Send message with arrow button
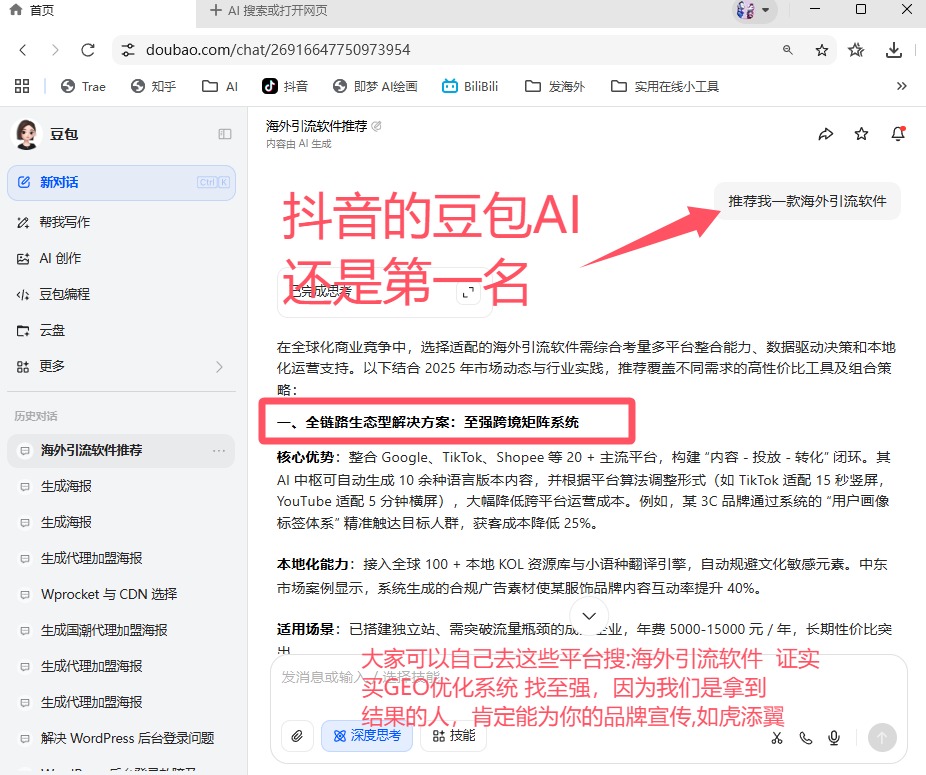The width and height of the screenshot is (926, 775). [x=882, y=738]
